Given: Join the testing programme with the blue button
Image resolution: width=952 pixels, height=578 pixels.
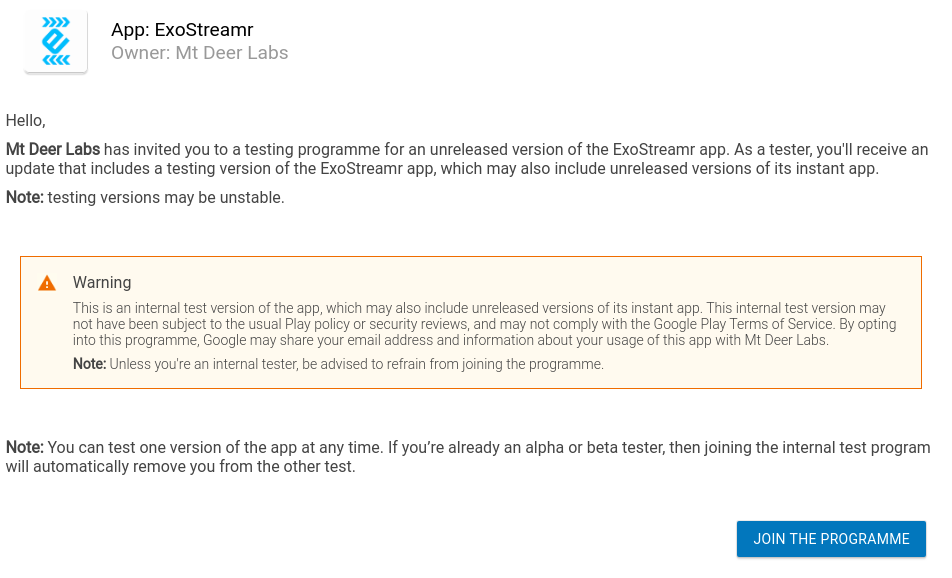Looking at the screenshot, I should pos(831,539).
